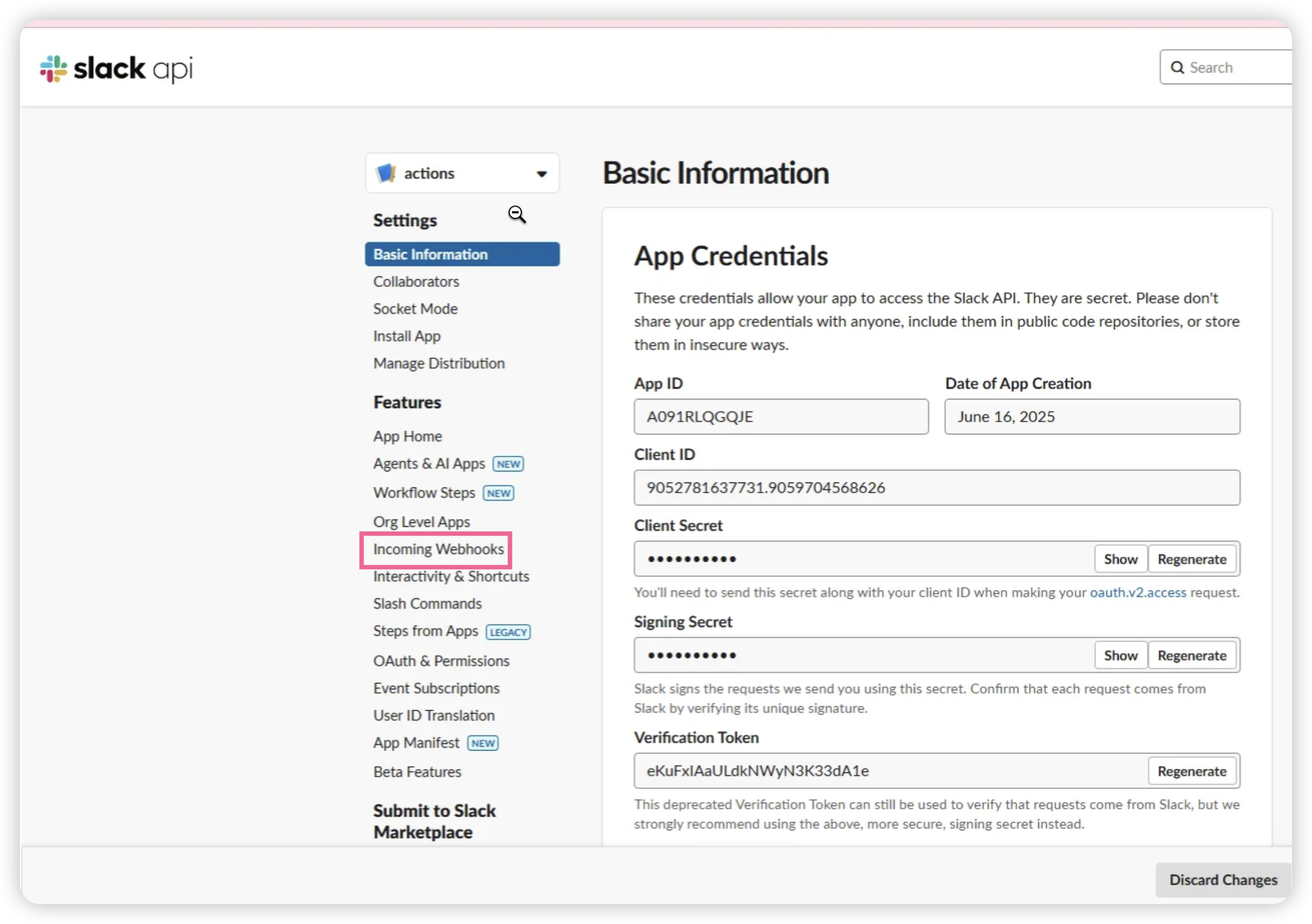The height and width of the screenshot is (924, 1312).
Task: Open Interactivity & Shortcuts page
Action: [452, 576]
